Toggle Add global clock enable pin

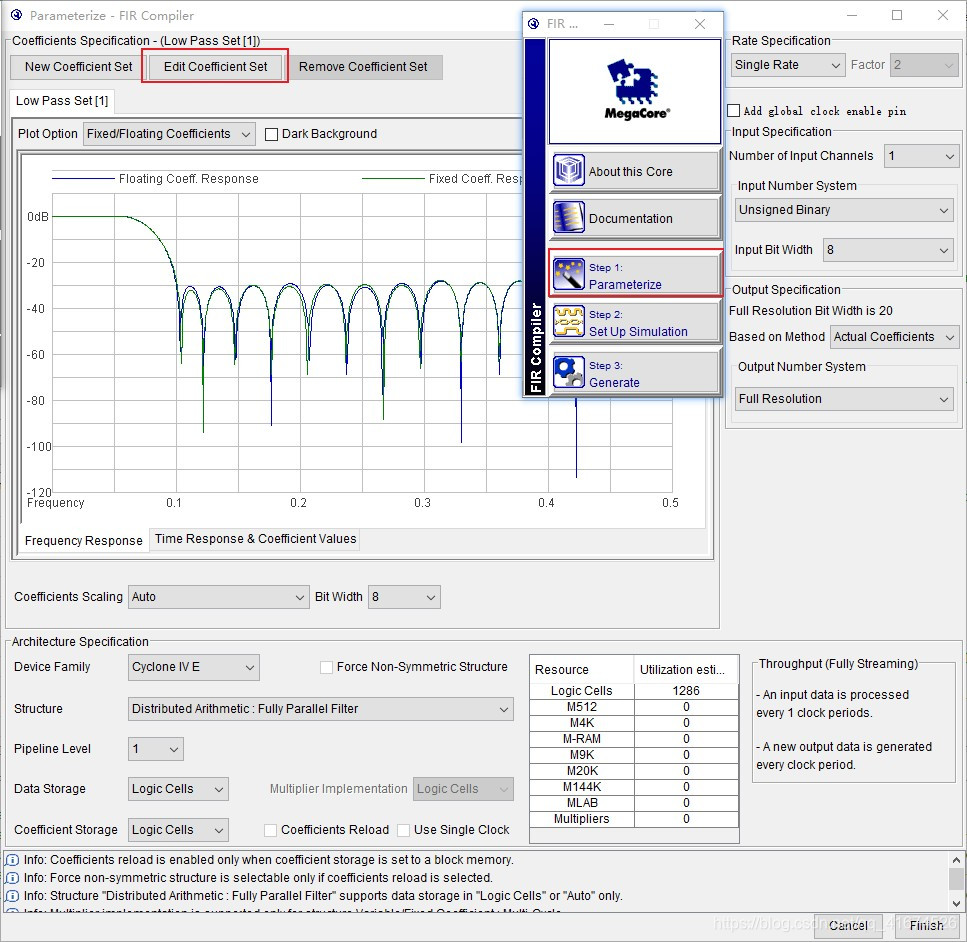(x=733, y=110)
